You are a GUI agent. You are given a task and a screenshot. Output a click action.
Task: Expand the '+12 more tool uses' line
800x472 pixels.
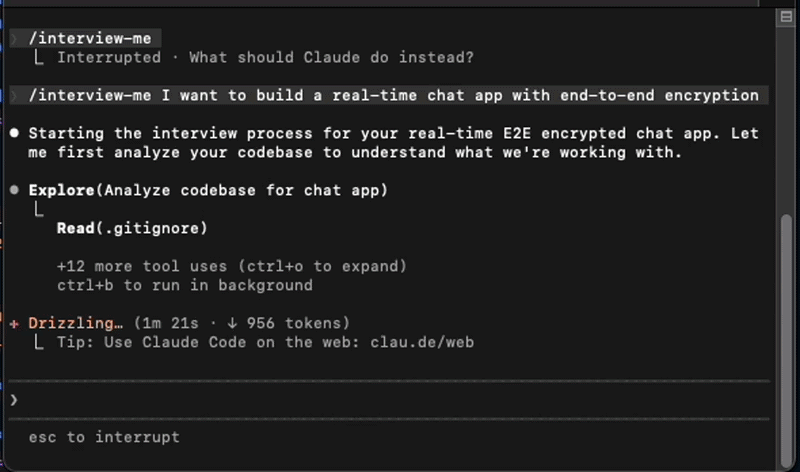tap(232, 266)
